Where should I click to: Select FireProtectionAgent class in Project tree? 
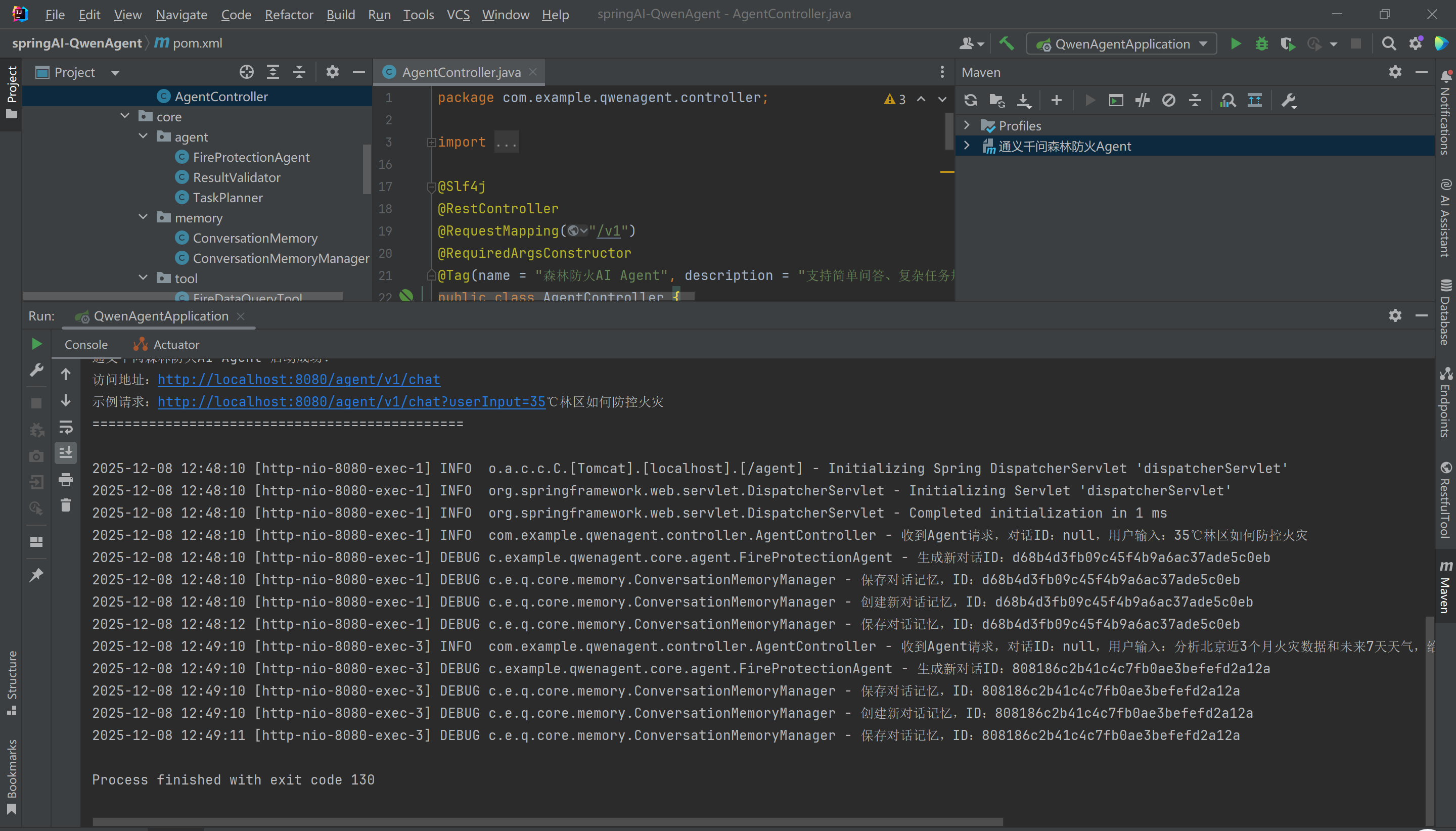[251, 157]
